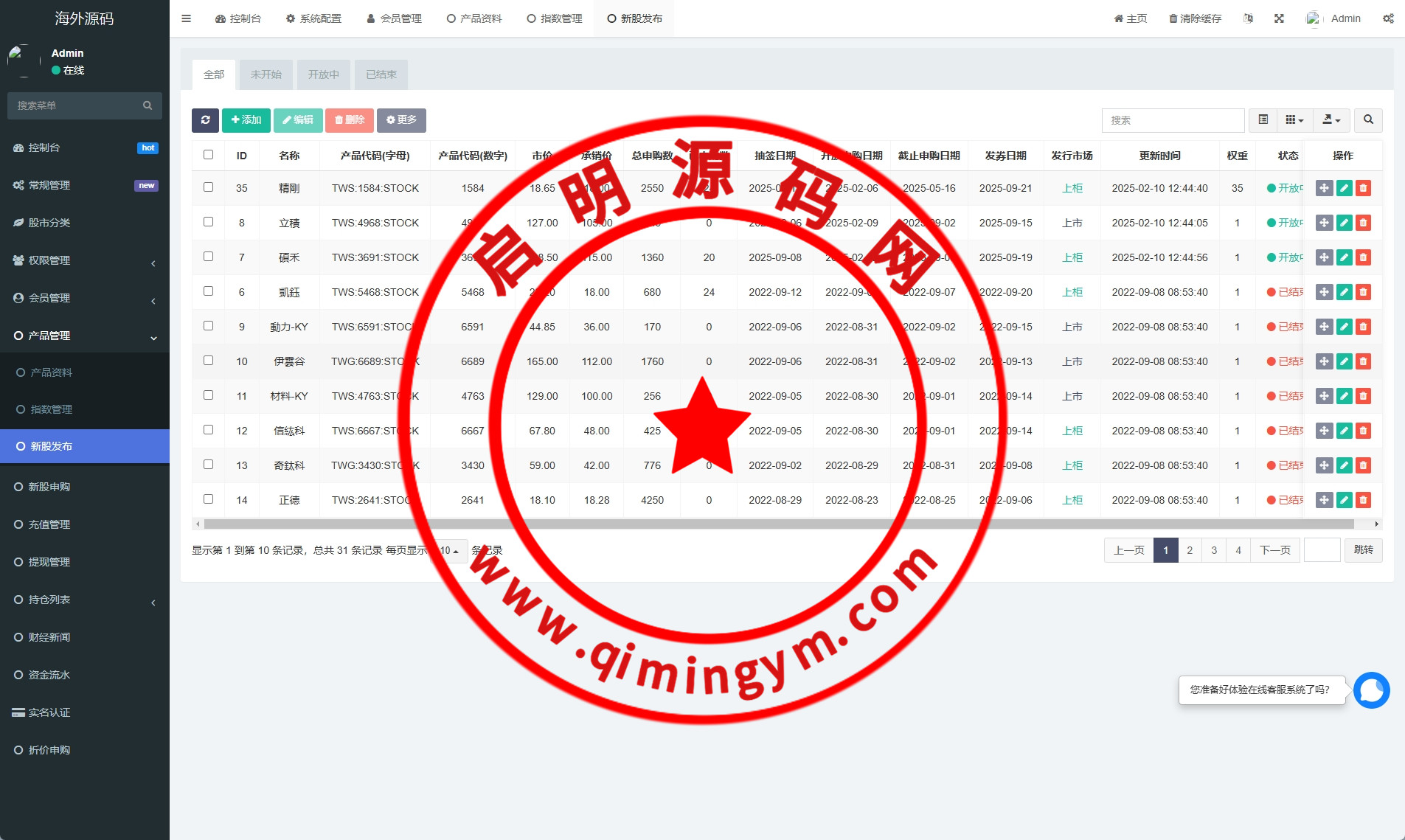Screen dimensions: 1405x840
Task: Select the checkbox for row ID 14
Action: [208, 499]
